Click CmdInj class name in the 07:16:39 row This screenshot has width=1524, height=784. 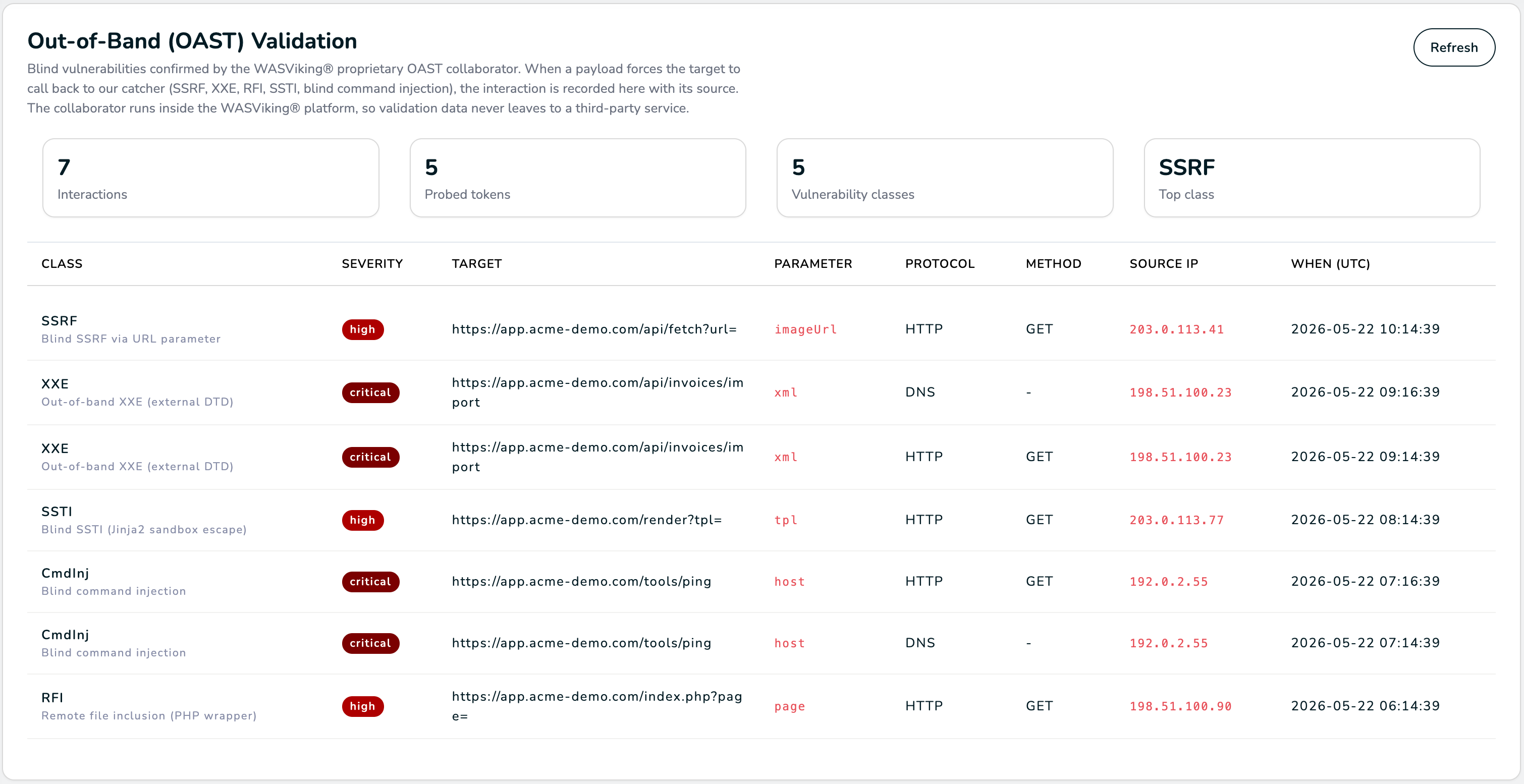pyautogui.click(x=65, y=574)
